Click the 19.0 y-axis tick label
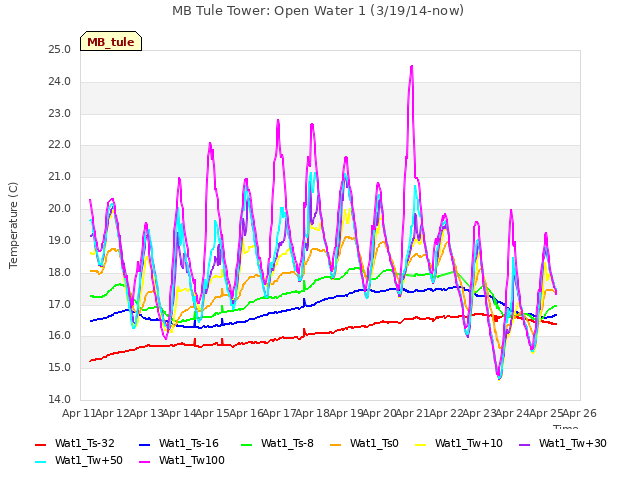Viewport: 640px width, 480px height. [x=60, y=240]
